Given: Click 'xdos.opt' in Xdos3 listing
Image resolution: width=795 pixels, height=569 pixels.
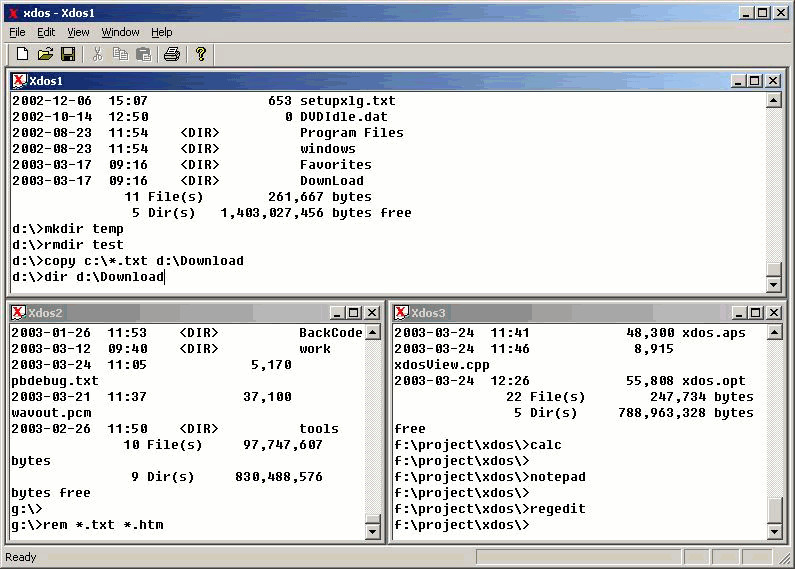Looking at the screenshot, I should tap(713, 381).
